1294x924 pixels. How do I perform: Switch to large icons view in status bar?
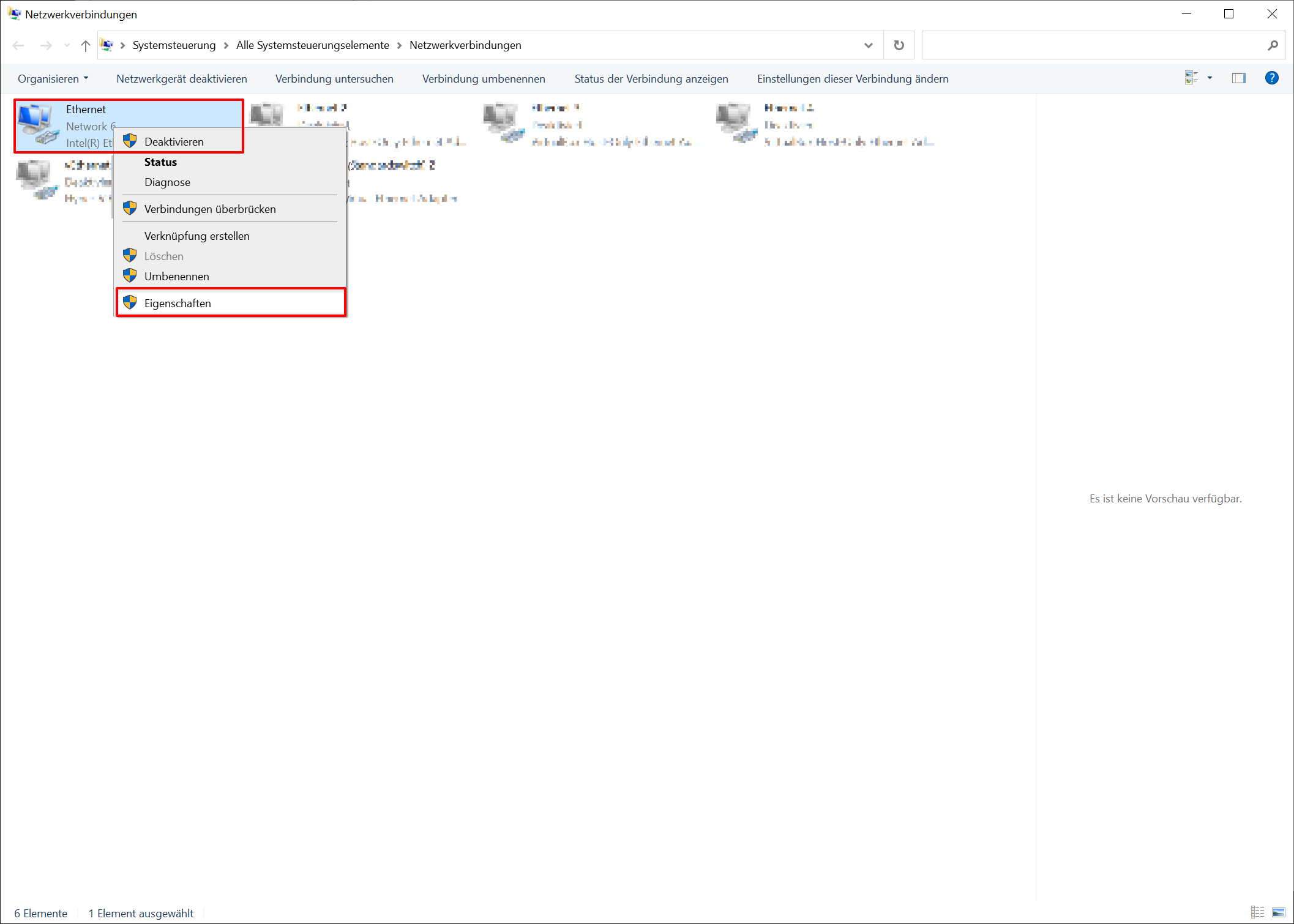[1278, 912]
